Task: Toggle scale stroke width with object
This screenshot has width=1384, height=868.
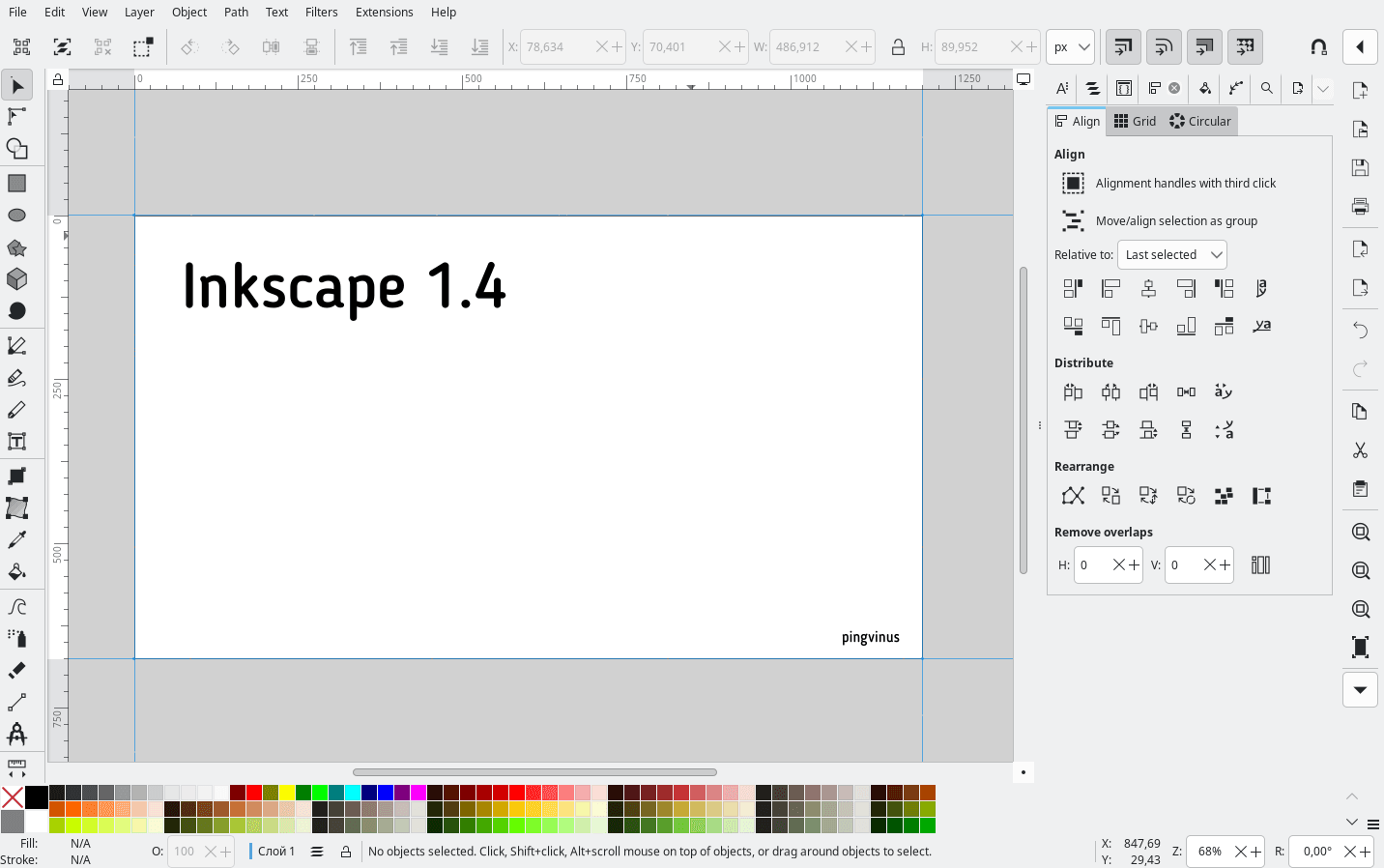Action: (1122, 46)
